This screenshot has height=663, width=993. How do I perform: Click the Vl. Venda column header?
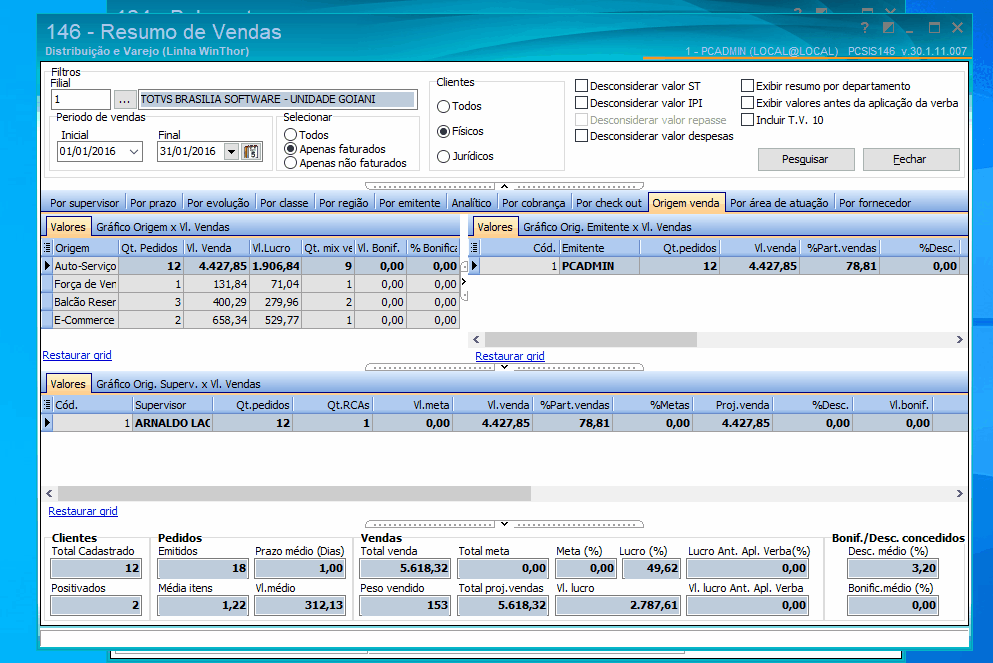[216, 248]
